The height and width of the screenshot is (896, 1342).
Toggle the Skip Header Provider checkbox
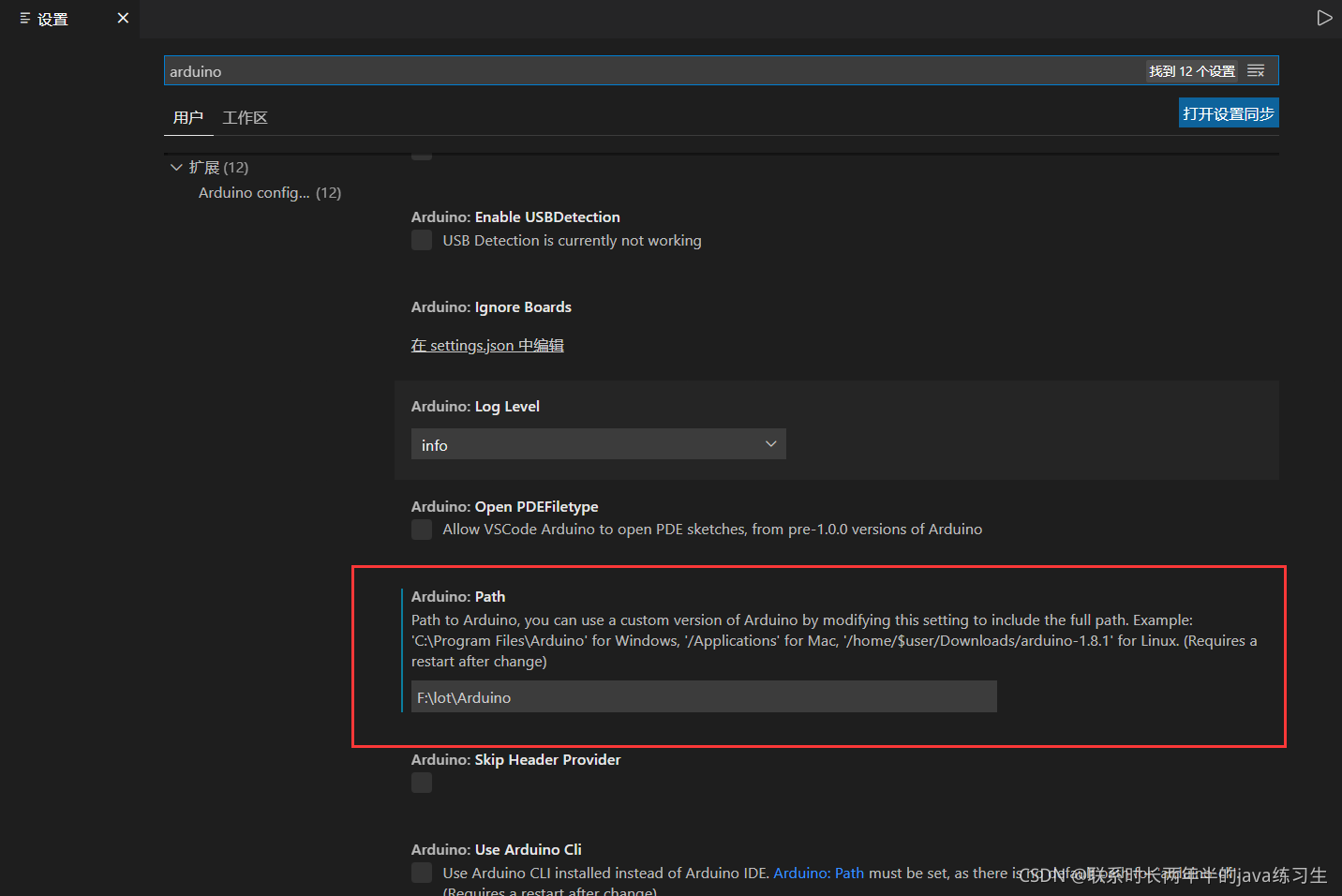pyautogui.click(x=422, y=782)
